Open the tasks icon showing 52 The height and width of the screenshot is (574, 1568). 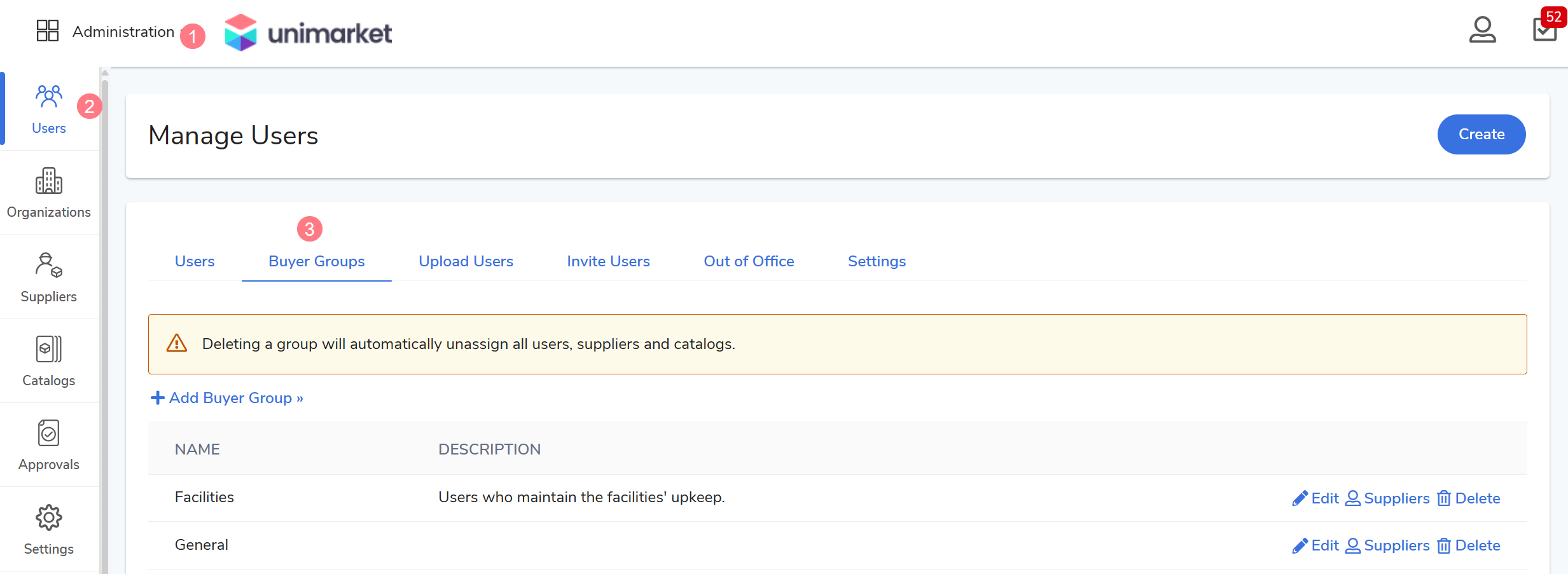(1544, 29)
